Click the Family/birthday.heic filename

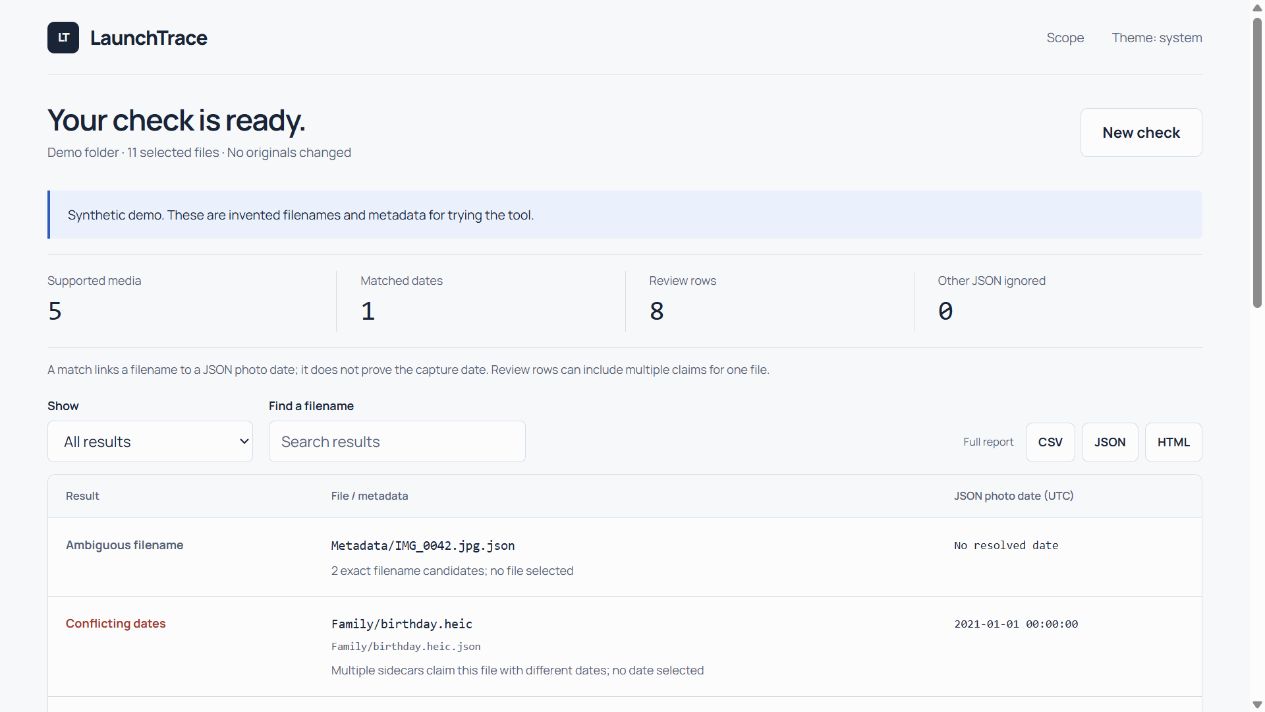402,624
